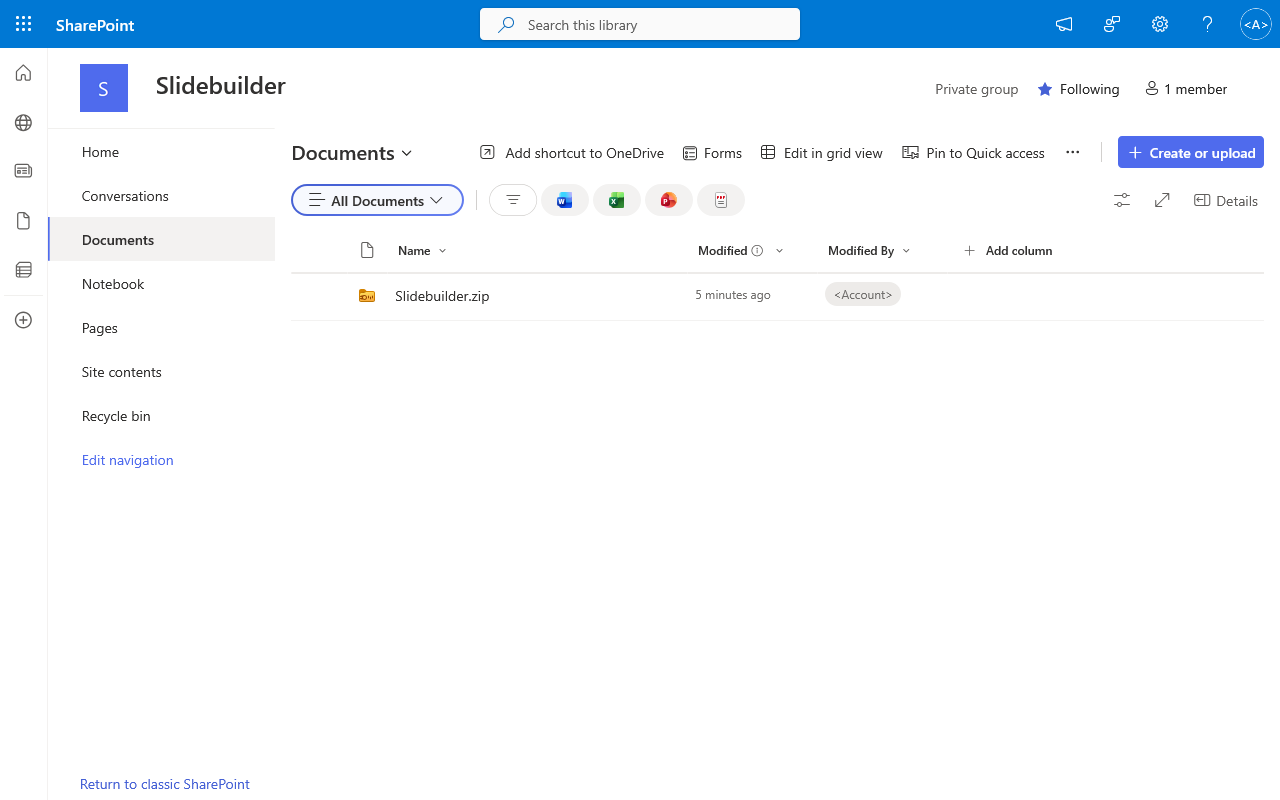This screenshot has height=800, width=1280.
Task: Click Private group label
Action: click(x=977, y=89)
